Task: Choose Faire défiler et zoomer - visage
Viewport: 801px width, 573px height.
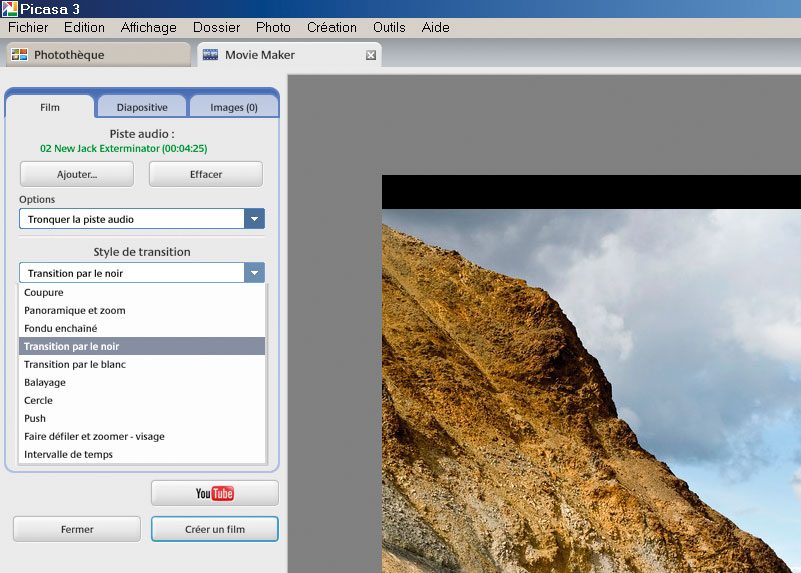Action: tap(142, 436)
